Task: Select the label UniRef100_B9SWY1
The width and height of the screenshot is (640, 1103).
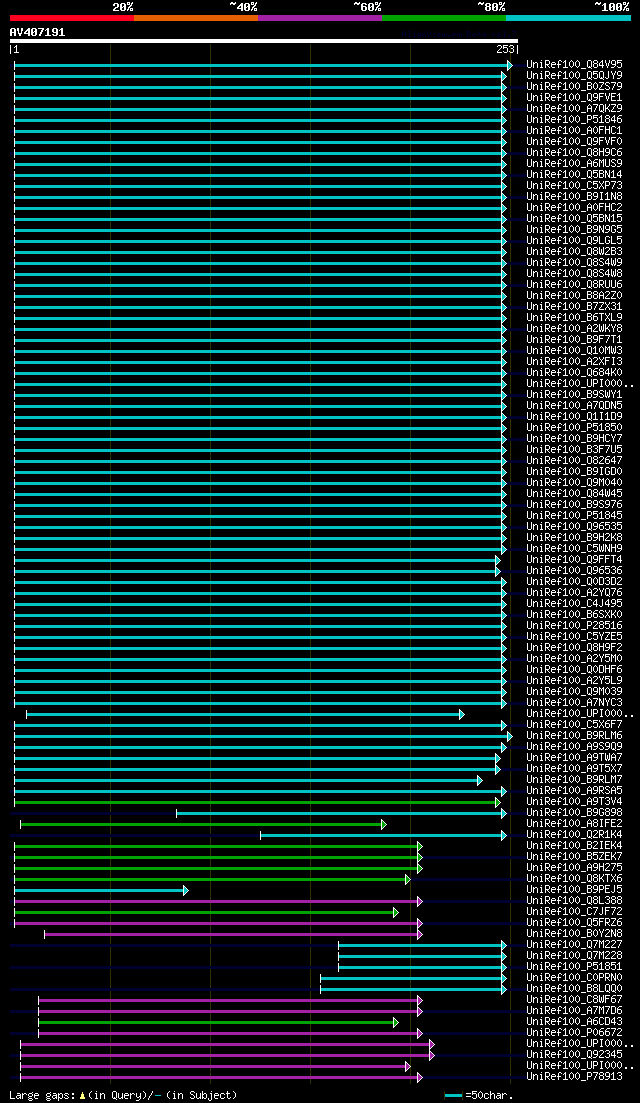Action: [x=574, y=395]
